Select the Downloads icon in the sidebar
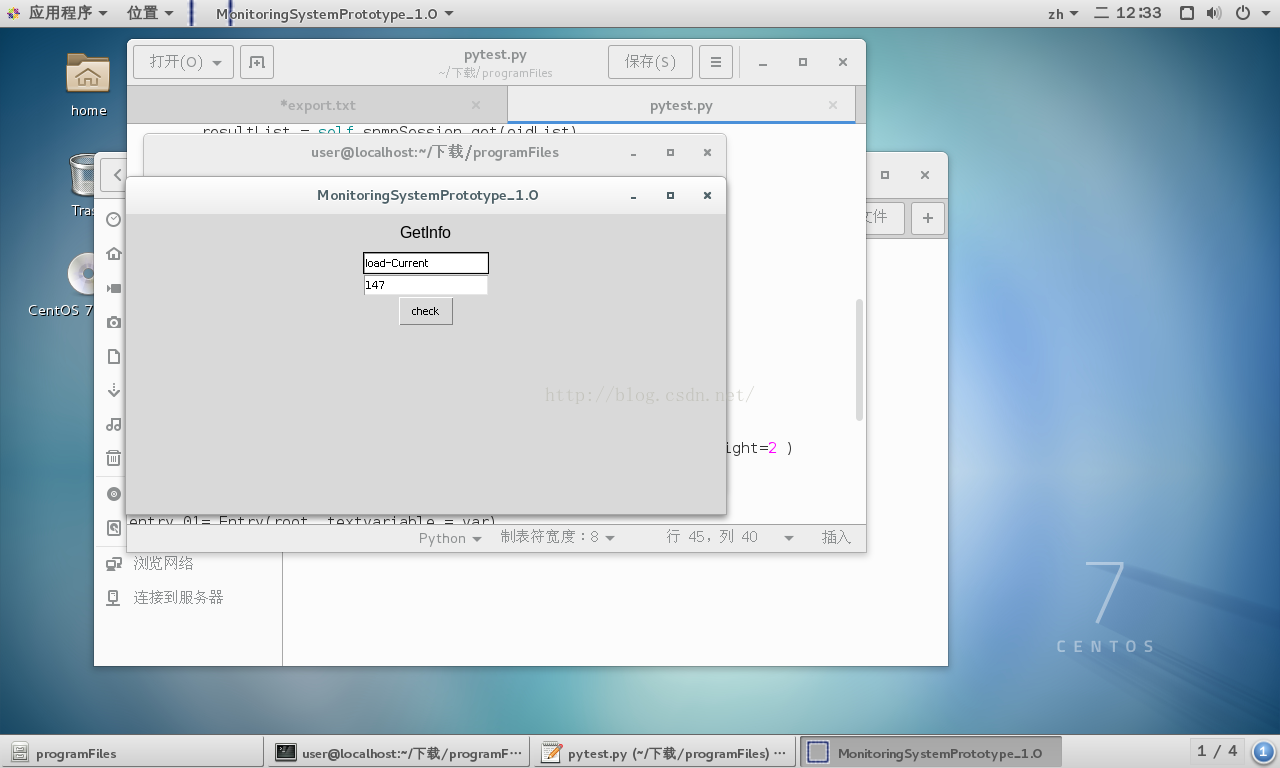The image size is (1280, 768). 113,390
